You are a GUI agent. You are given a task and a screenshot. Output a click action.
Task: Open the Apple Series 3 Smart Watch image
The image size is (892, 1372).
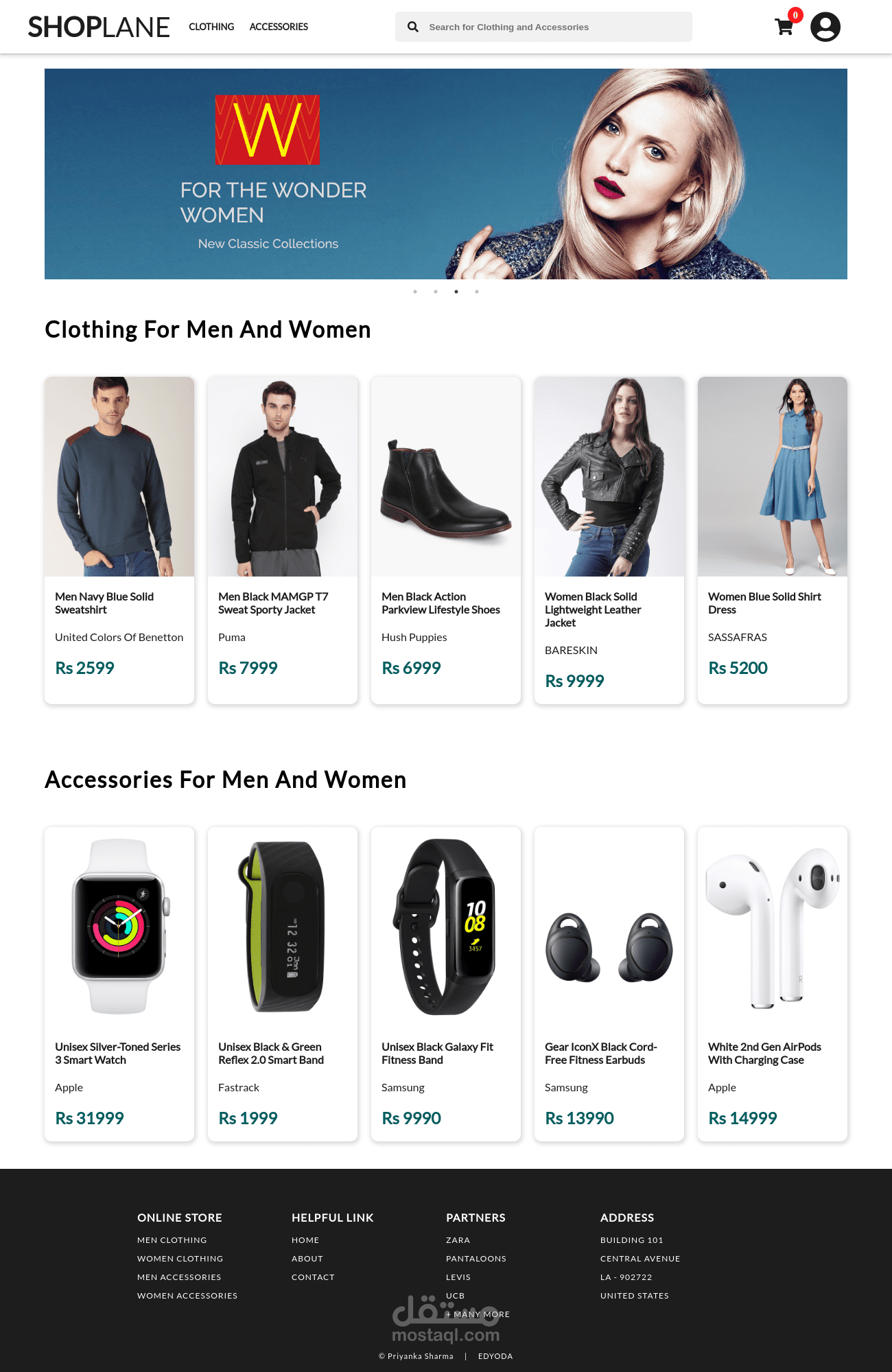pyautogui.click(x=119, y=927)
